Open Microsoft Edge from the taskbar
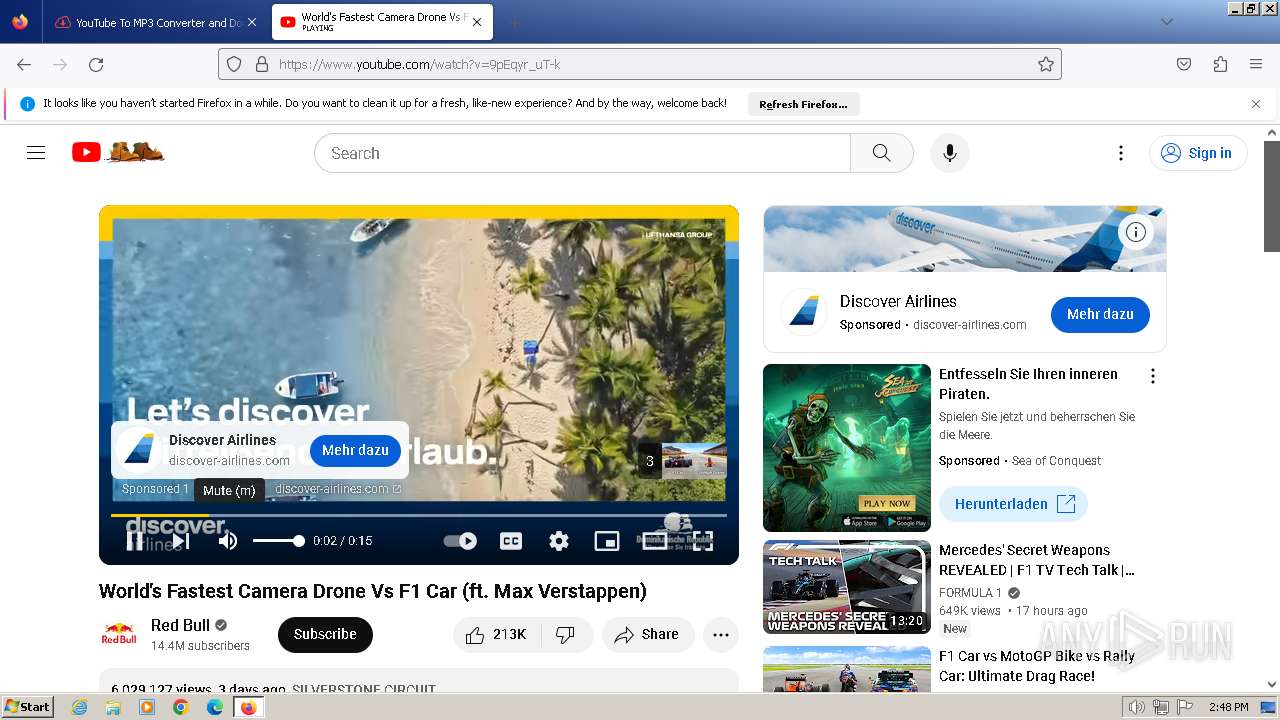This screenshot has width=1280, height=720. [x=215, y=707]
